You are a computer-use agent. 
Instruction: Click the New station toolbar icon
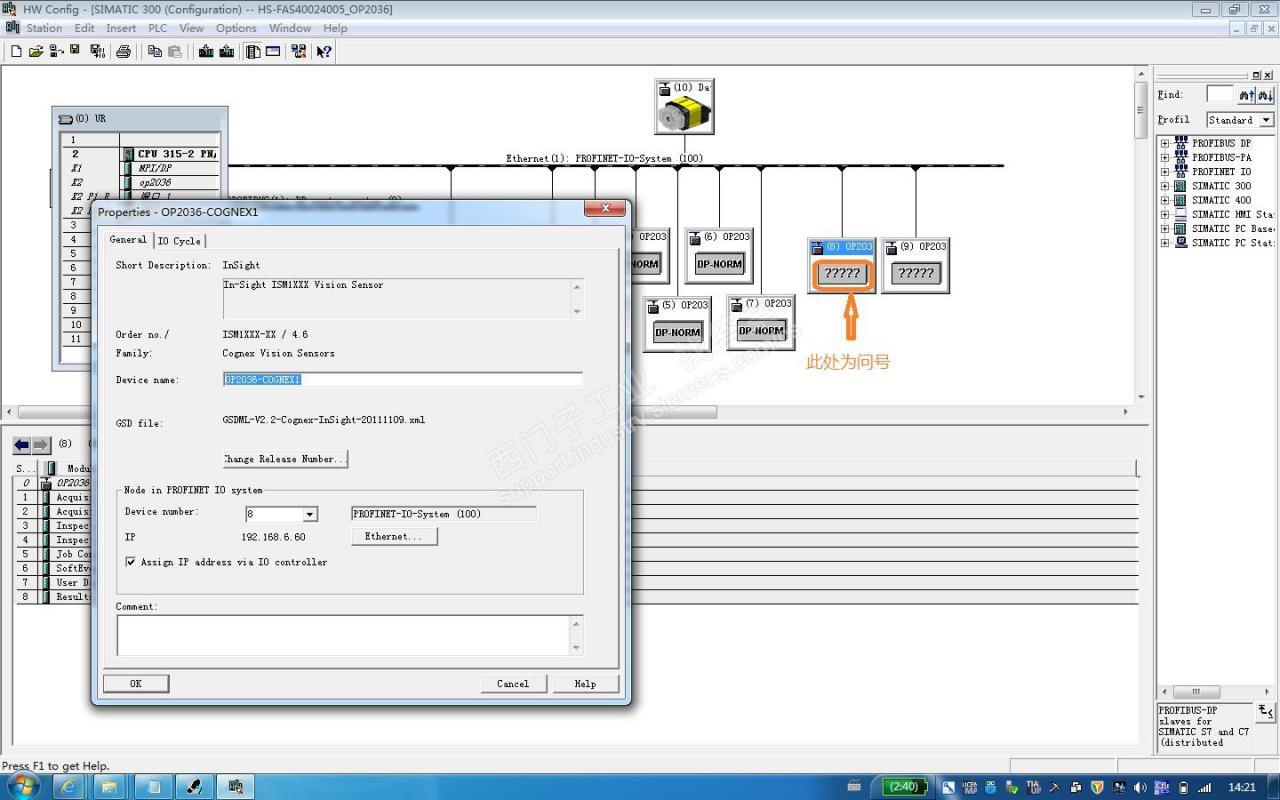(16, 51)
